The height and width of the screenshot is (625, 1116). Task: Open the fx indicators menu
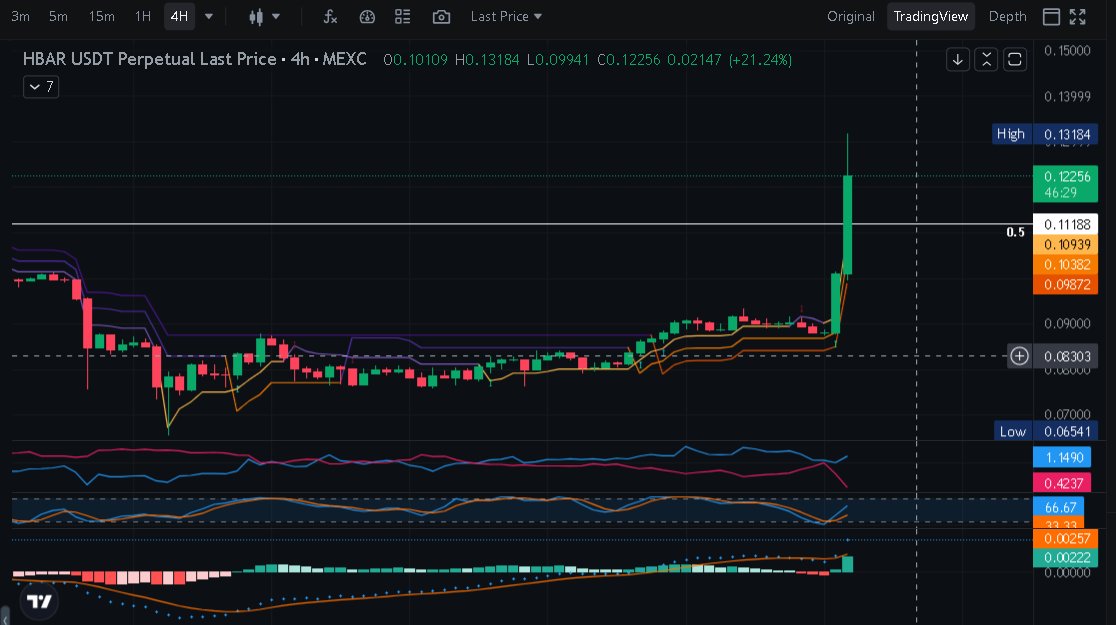coord(330,16)
